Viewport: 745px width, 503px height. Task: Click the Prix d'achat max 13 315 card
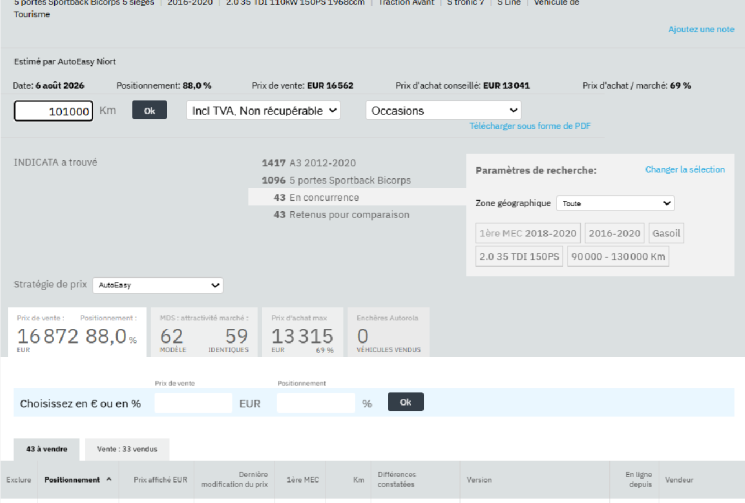(x=302, y=332)
